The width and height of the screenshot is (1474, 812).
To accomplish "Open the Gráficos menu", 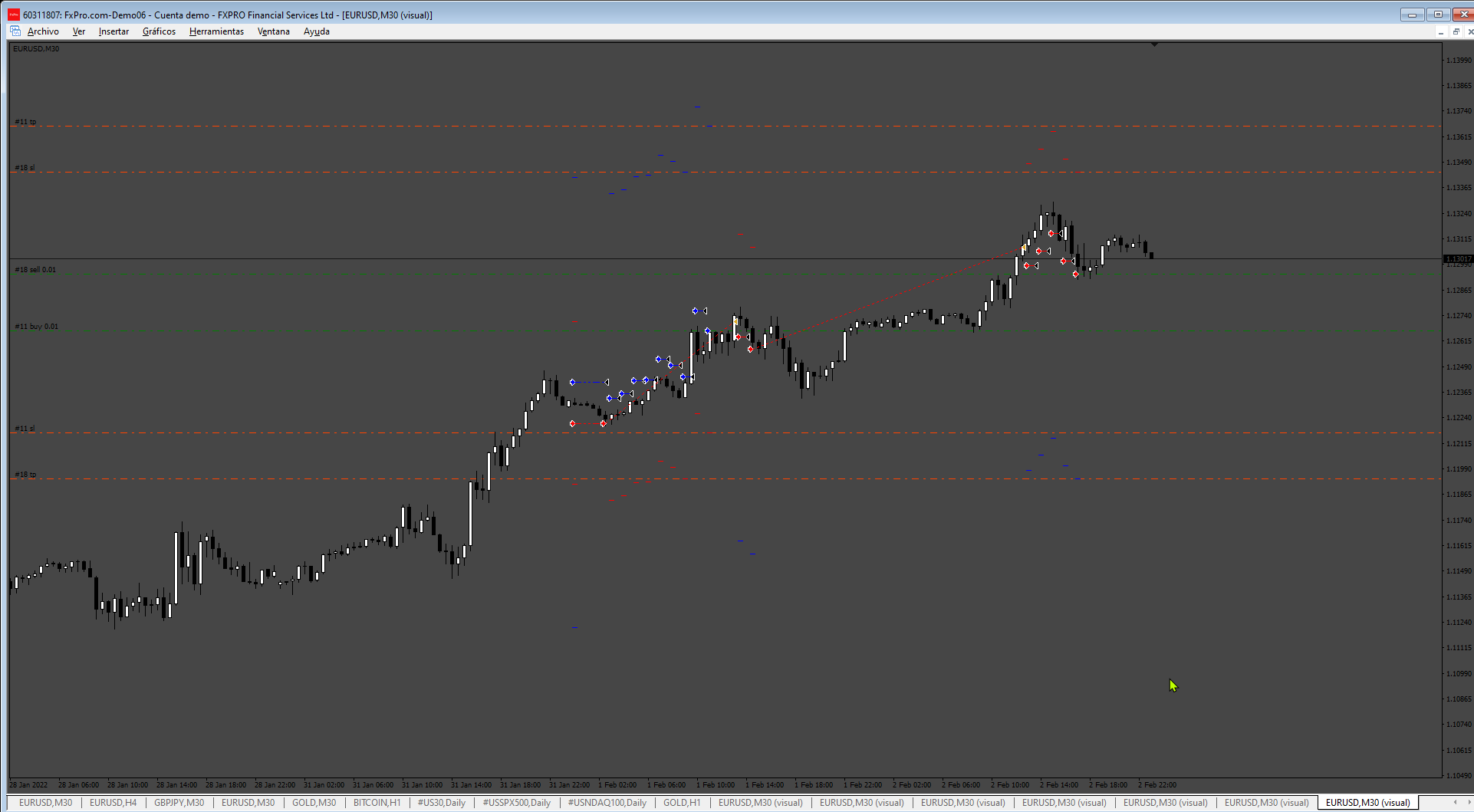I will (x=159, y=31).
